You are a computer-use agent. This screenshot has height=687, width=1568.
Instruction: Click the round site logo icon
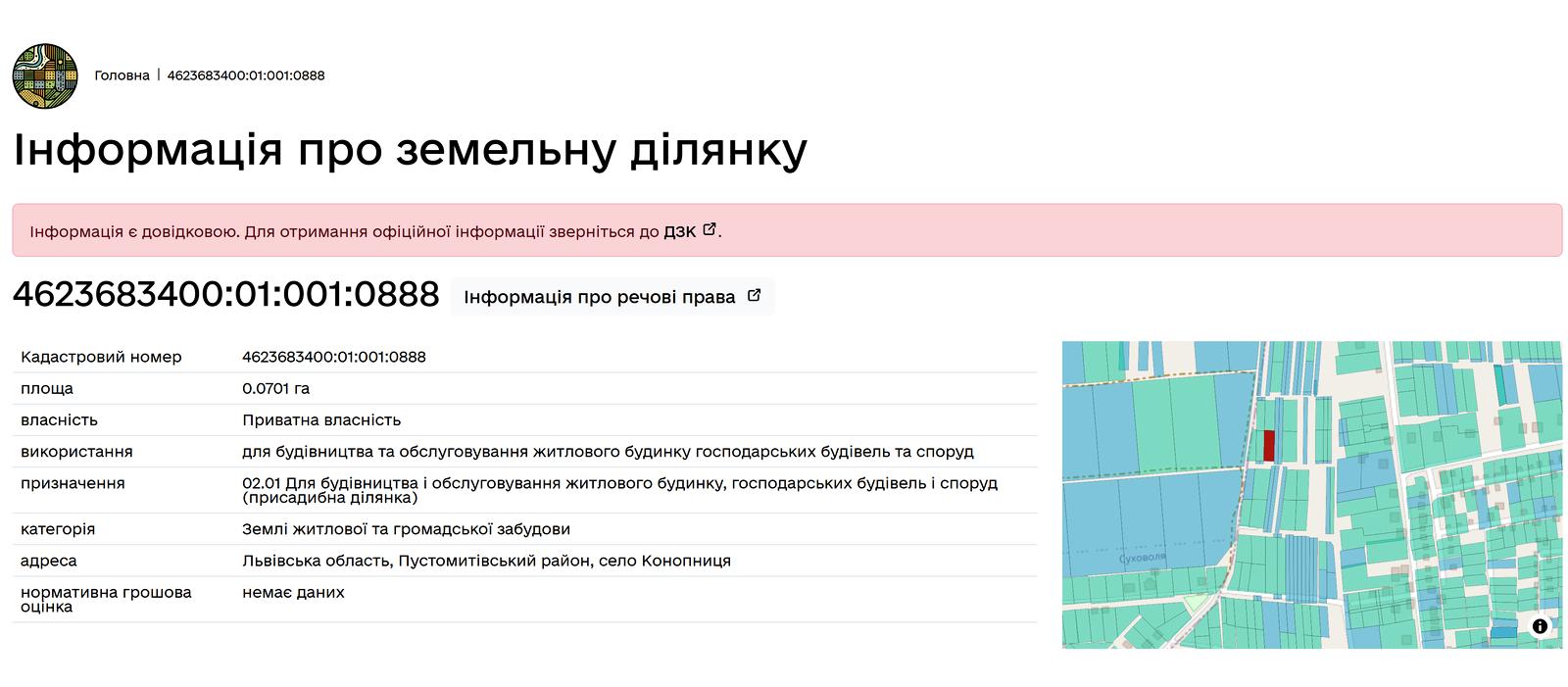click(45, 75)
